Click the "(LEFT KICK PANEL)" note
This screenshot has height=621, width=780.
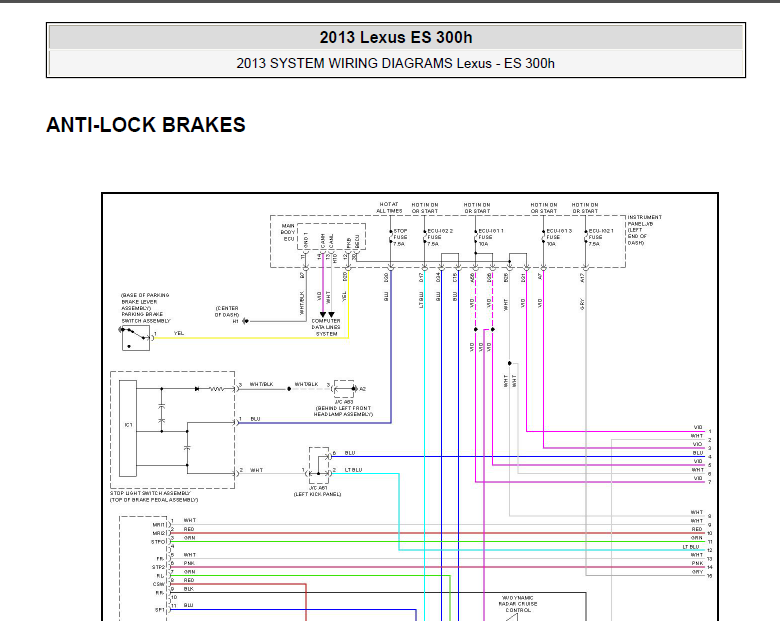317,494
